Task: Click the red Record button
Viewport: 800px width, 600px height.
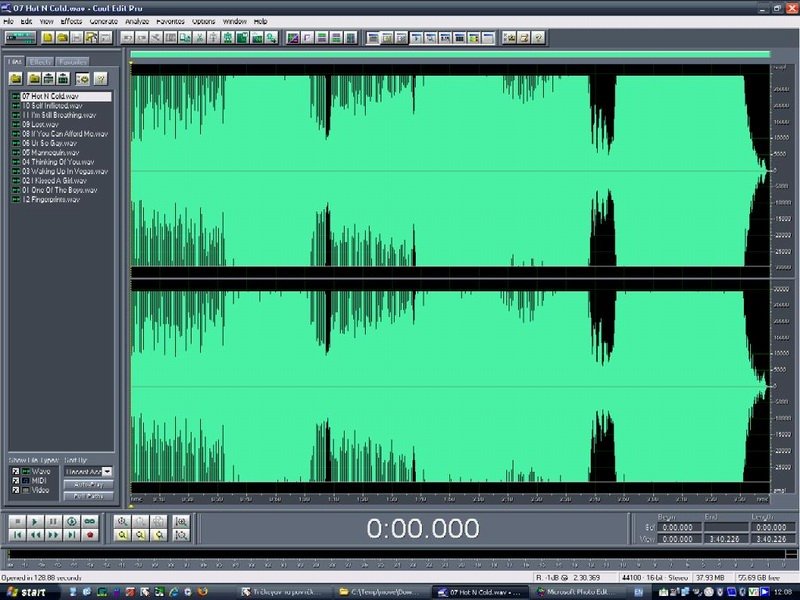Action: click(x=90, y=535)
